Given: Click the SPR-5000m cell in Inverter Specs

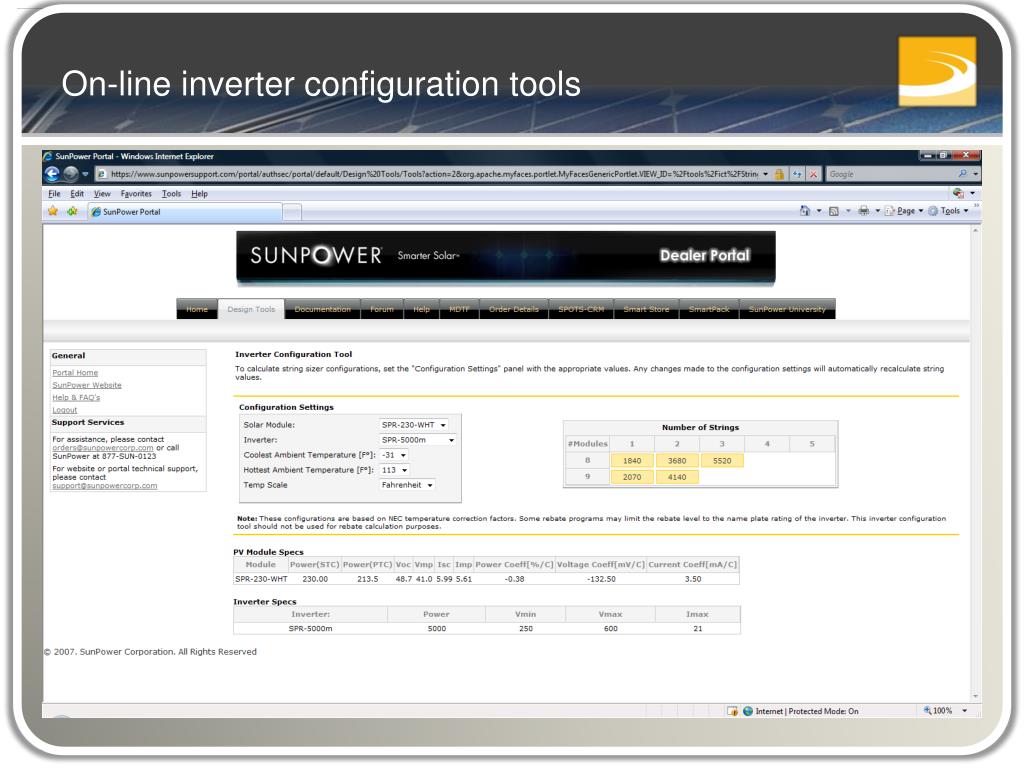Looking at the screenshot, I should 310,629.
